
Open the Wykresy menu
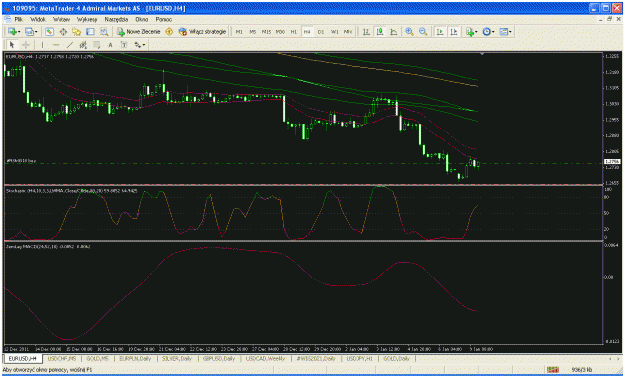(x=87, y=19)
